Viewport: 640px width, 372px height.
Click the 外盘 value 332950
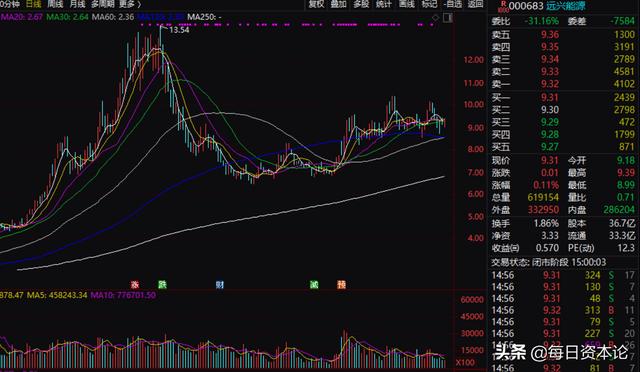(543, 209)
